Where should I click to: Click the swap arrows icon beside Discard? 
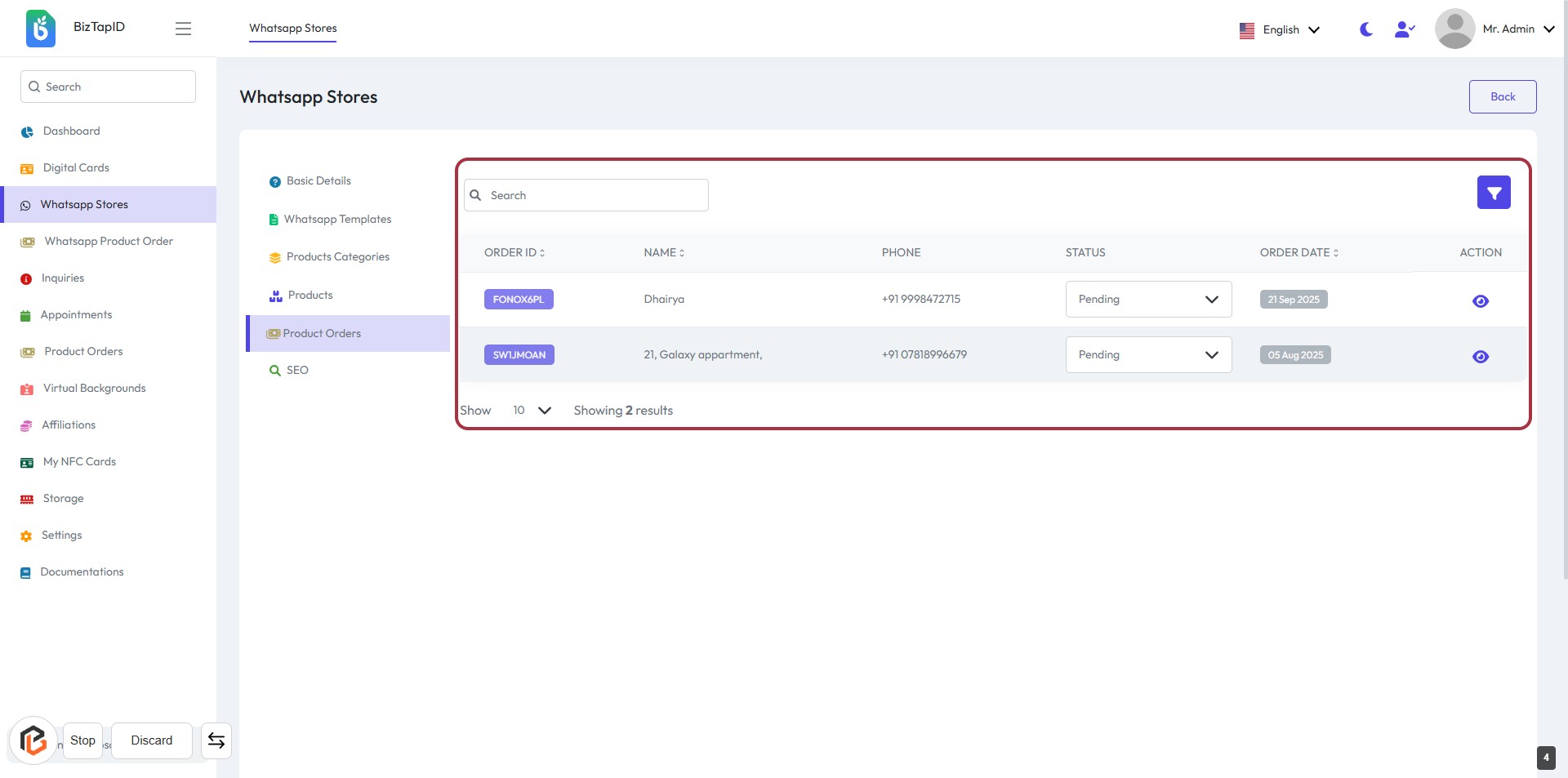(216, 740)
